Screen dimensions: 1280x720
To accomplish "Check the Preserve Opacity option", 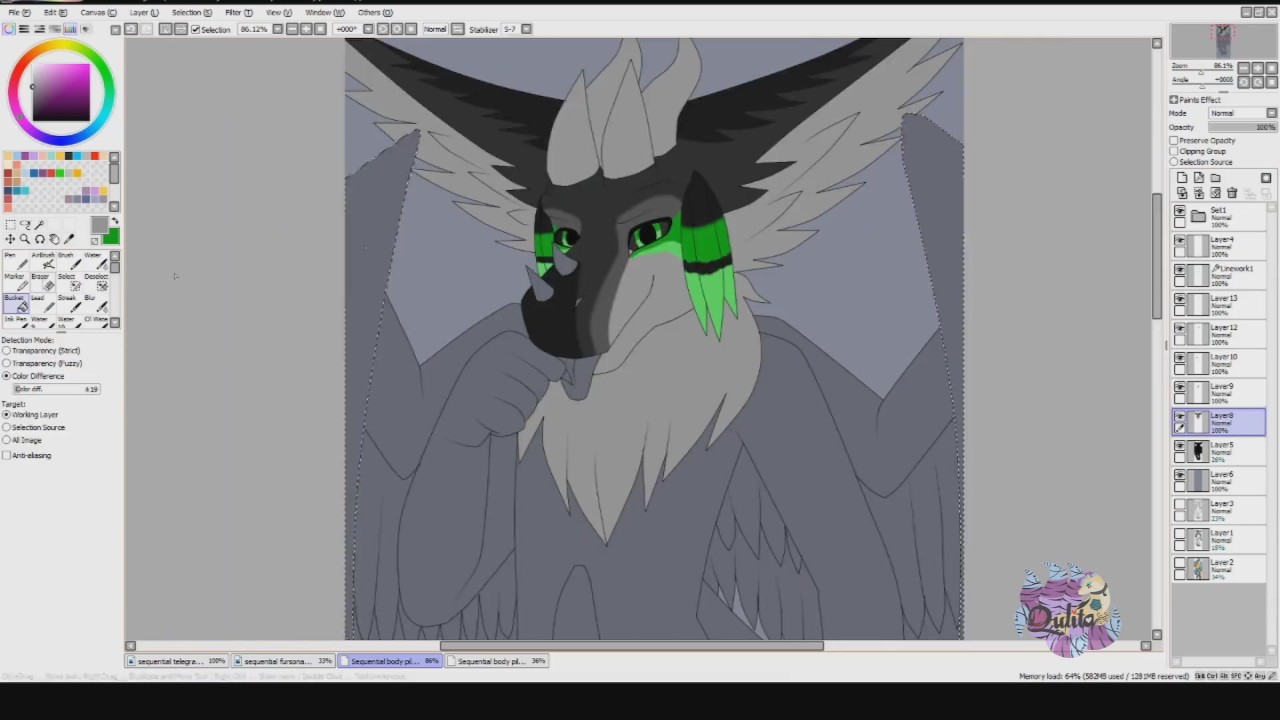I will 1174,140.
